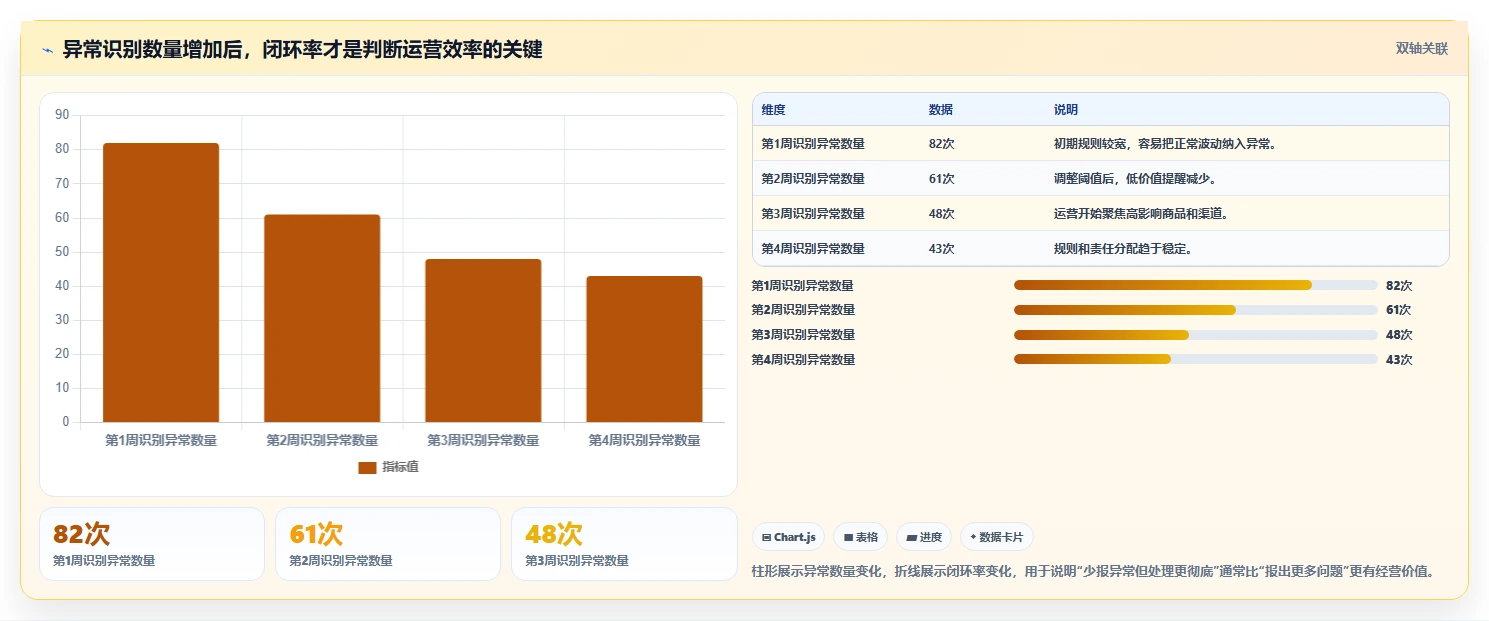Click the card title 异常识别数量增加后 heading
The image size is (1489, 621).
coord(302,49)
